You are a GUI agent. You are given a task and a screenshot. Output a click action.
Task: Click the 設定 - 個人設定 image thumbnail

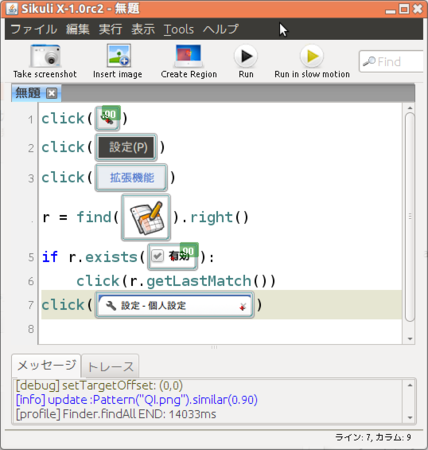pyautogui.click(x=175, y=305)
